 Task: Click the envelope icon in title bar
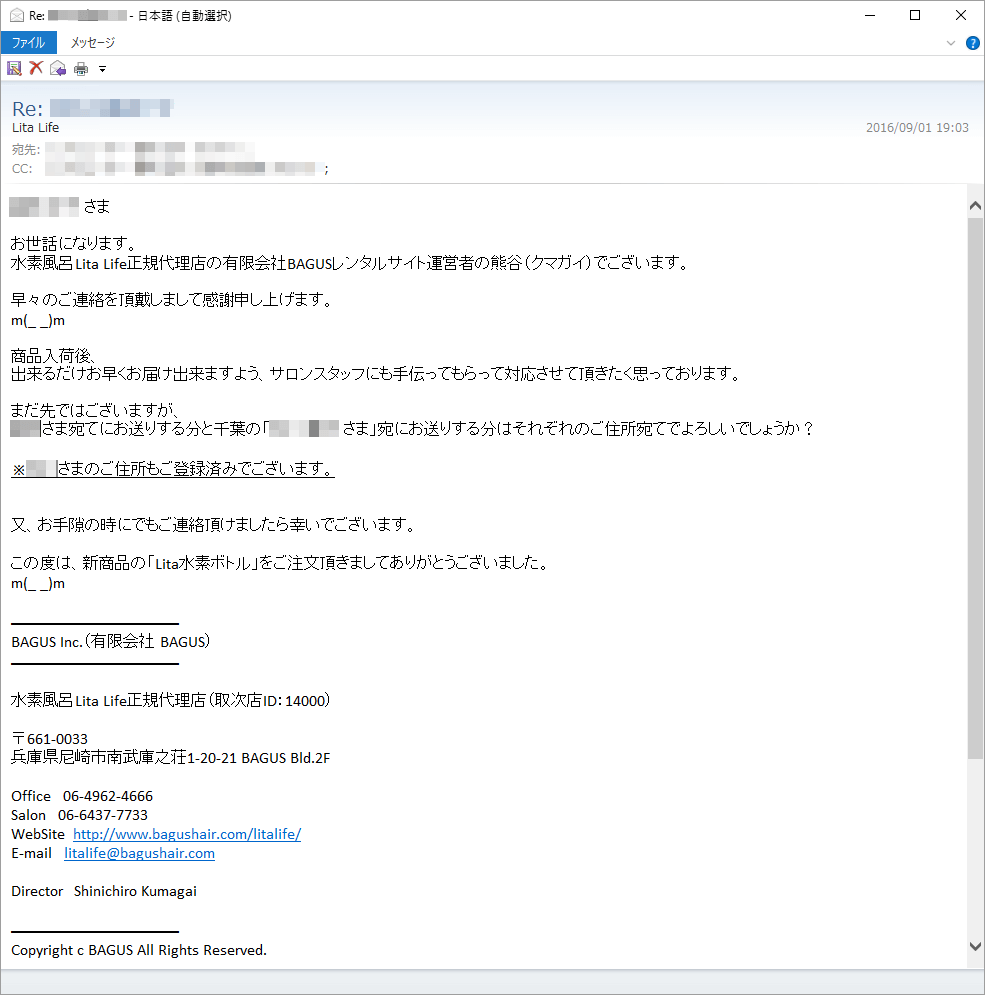(x=17, y=15)
